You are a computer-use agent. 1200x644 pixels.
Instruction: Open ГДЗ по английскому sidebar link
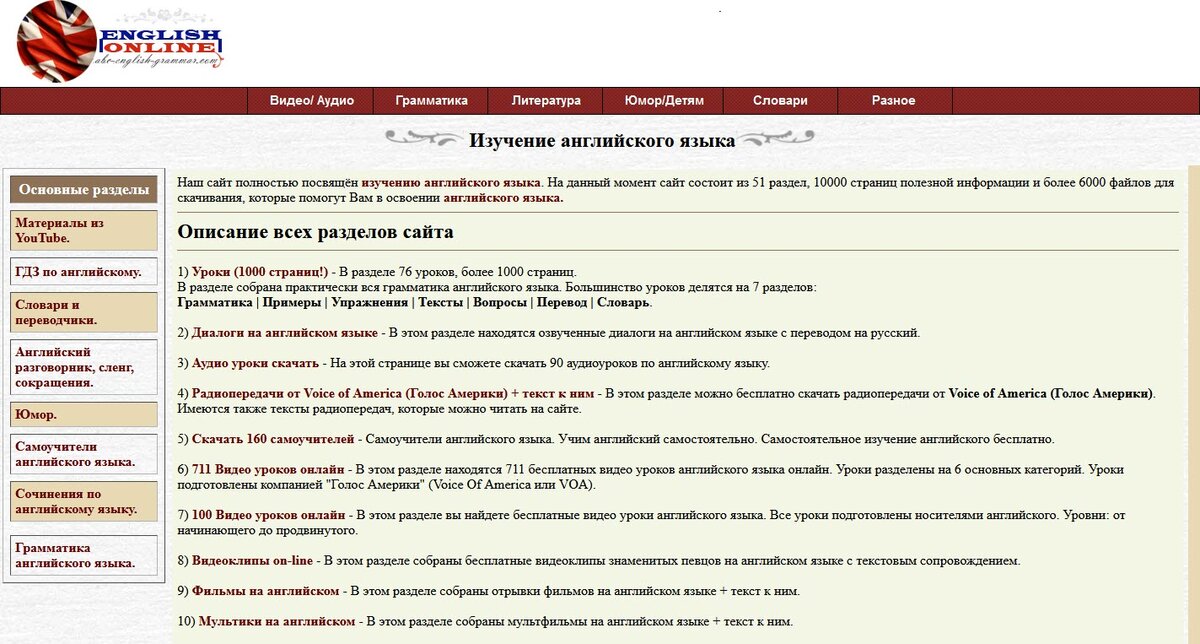(84, 271)
